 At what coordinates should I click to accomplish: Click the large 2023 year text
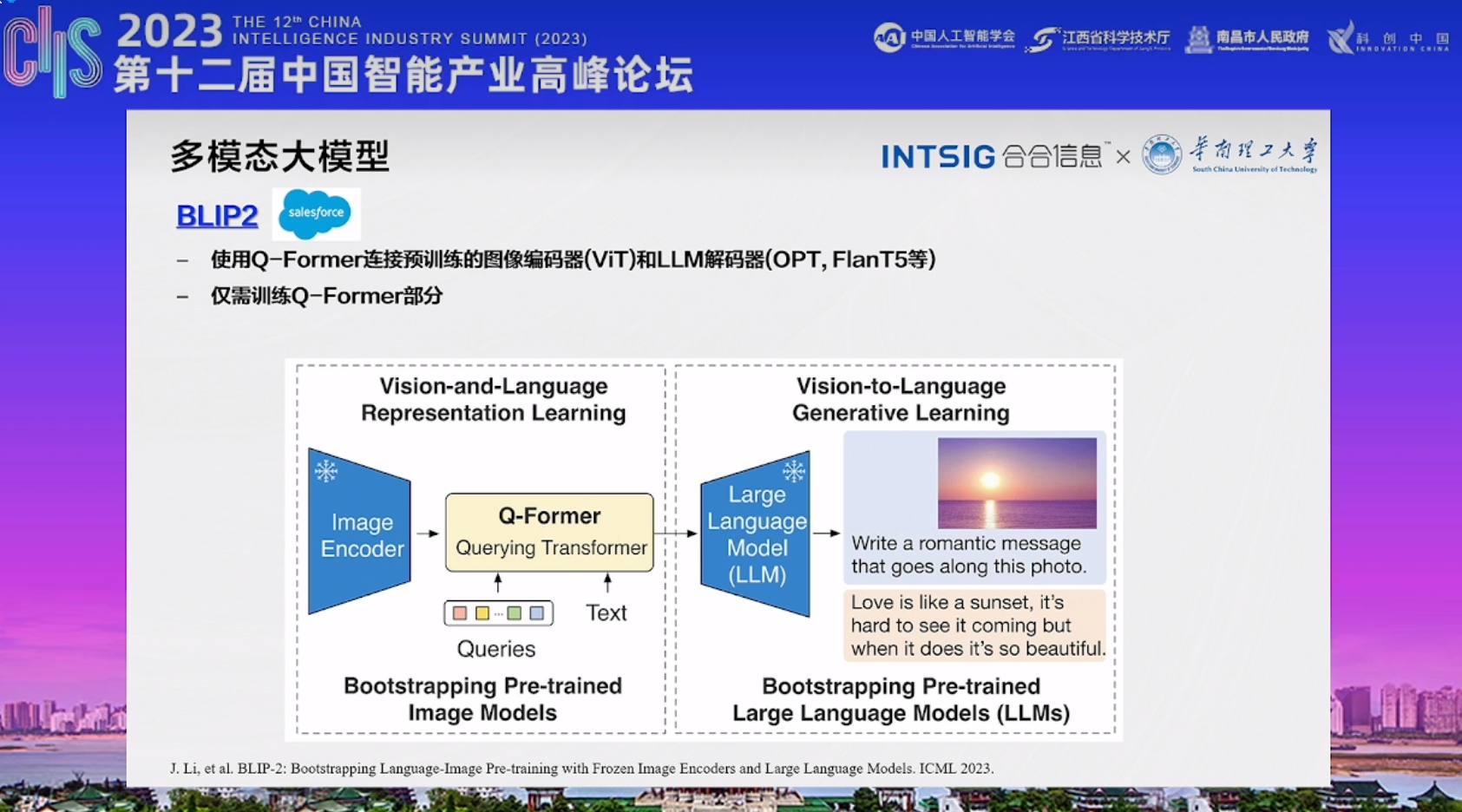[x=170, y=31]
